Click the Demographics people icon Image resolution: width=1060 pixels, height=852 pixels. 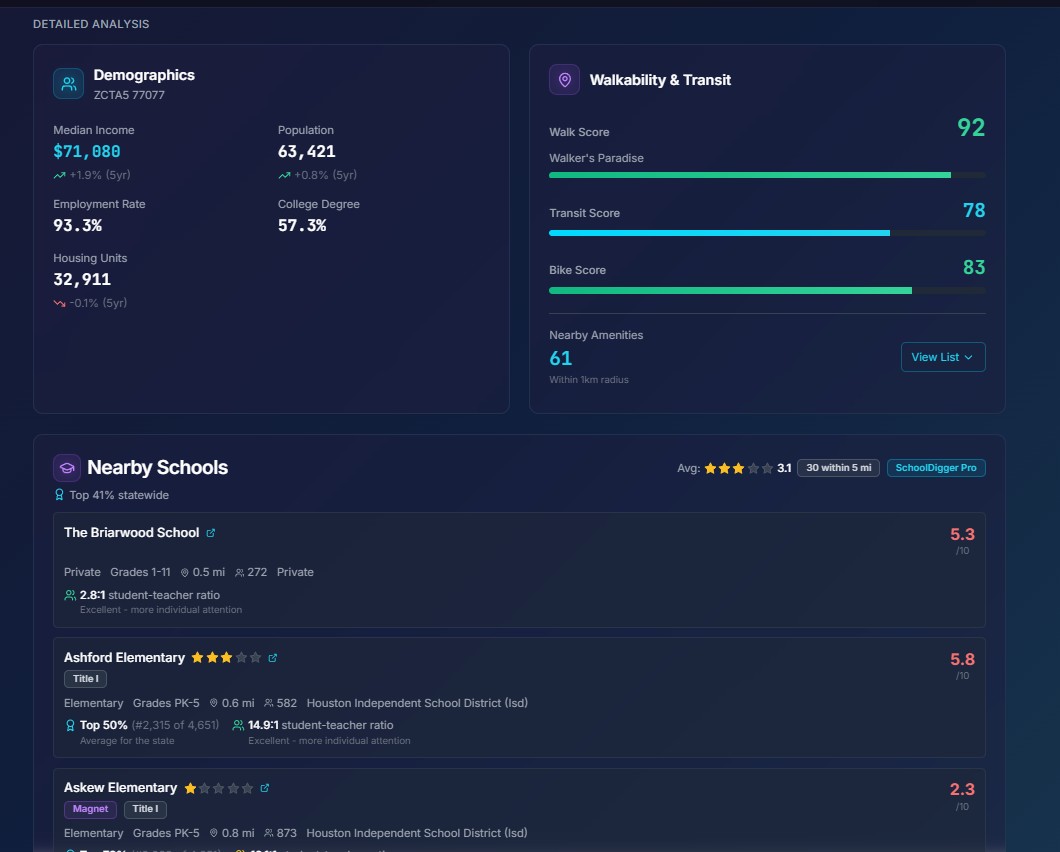[67, 83]
